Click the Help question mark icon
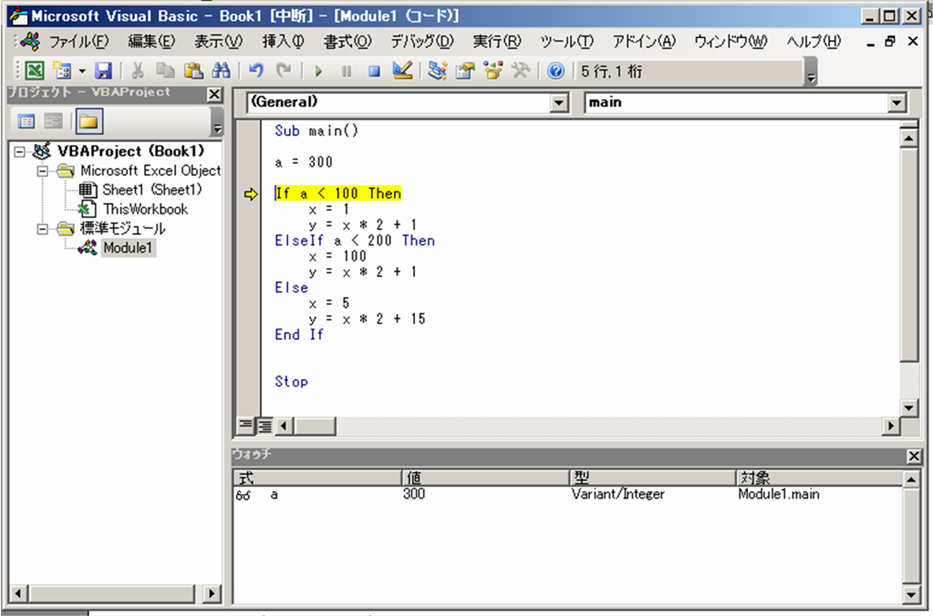 click(x=556, y=71)
